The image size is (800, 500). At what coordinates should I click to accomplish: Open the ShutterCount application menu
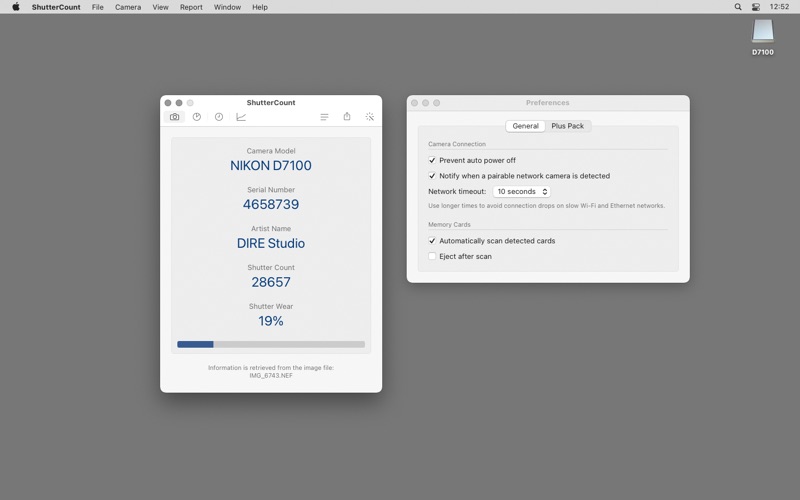[56, 7]
